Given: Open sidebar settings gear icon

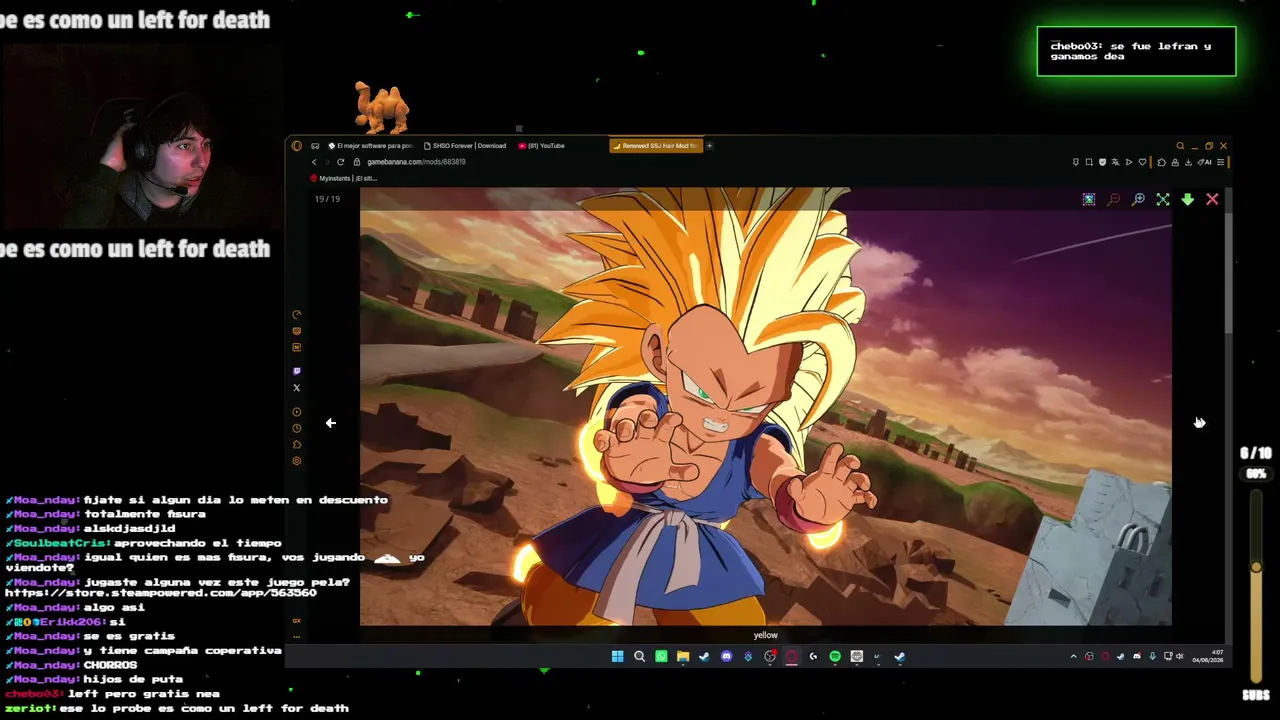Looking at the screenshot, I should tap(296, 461).
